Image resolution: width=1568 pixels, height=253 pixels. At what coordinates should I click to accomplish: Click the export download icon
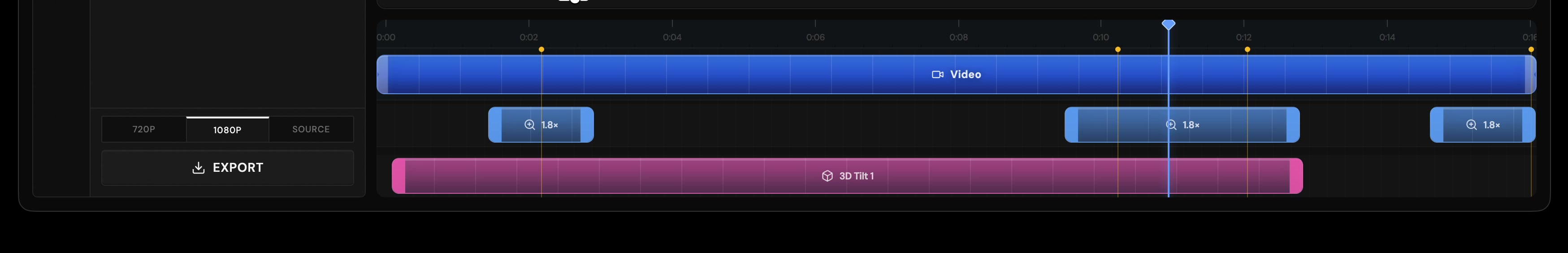[199, 168]
